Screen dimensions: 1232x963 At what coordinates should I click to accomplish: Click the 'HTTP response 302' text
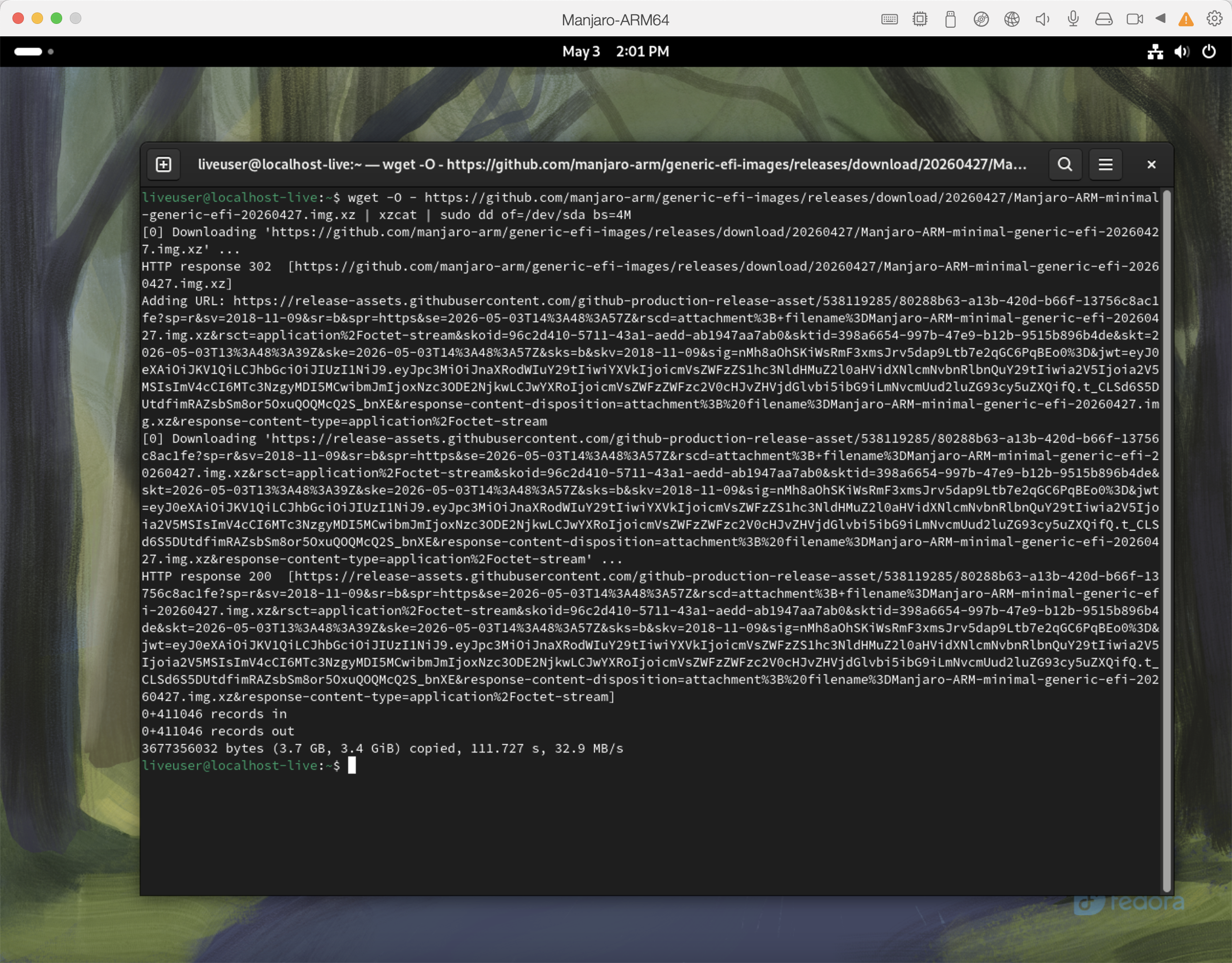click(206, 266)
